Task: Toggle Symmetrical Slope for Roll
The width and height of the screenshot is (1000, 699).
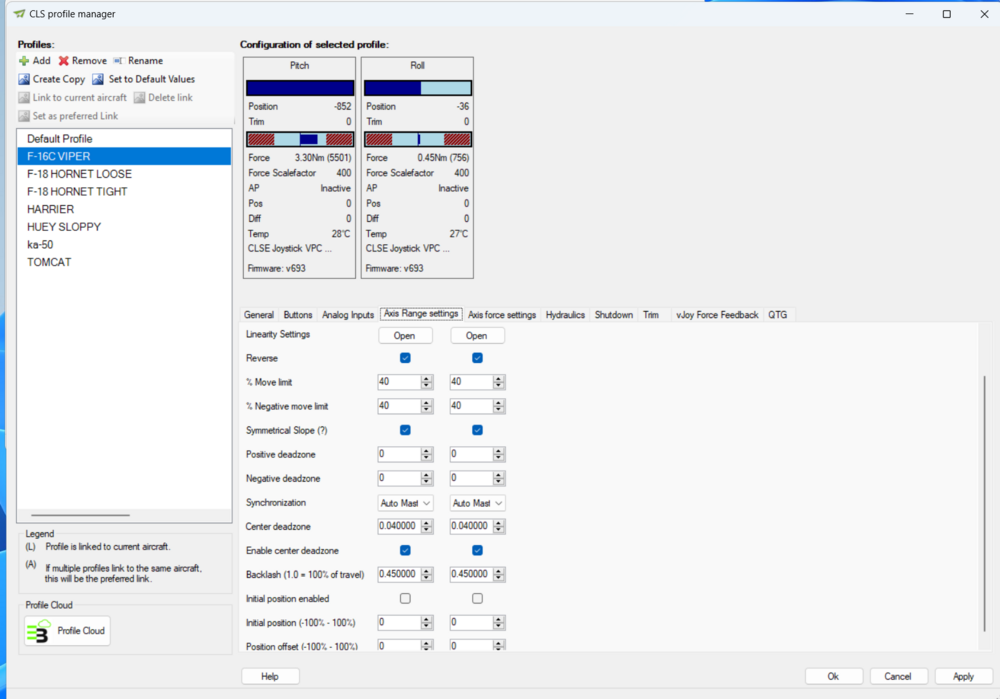Action: [x=477, y=430]
